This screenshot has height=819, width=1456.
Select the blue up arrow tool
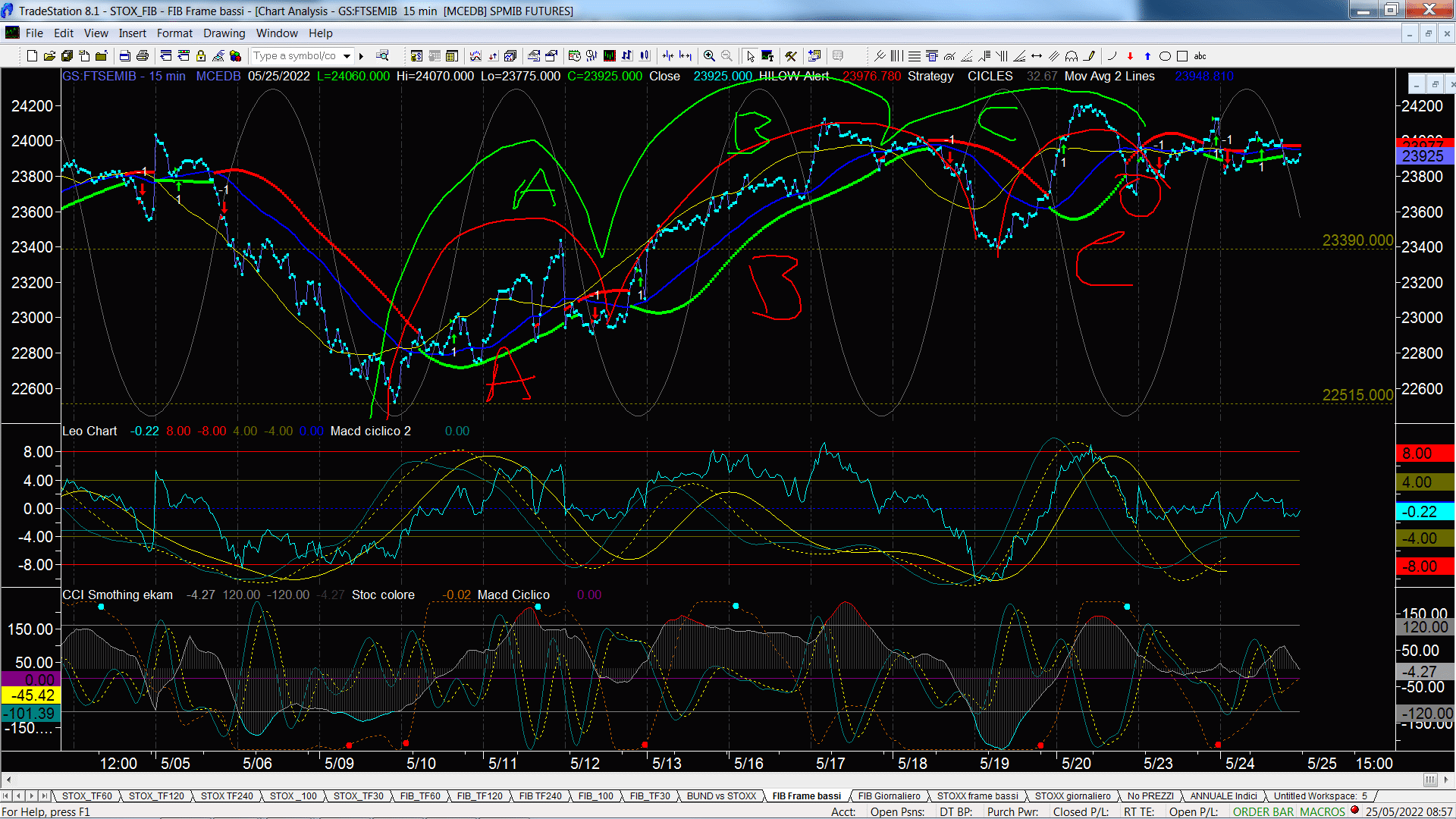coord(1147,56)
